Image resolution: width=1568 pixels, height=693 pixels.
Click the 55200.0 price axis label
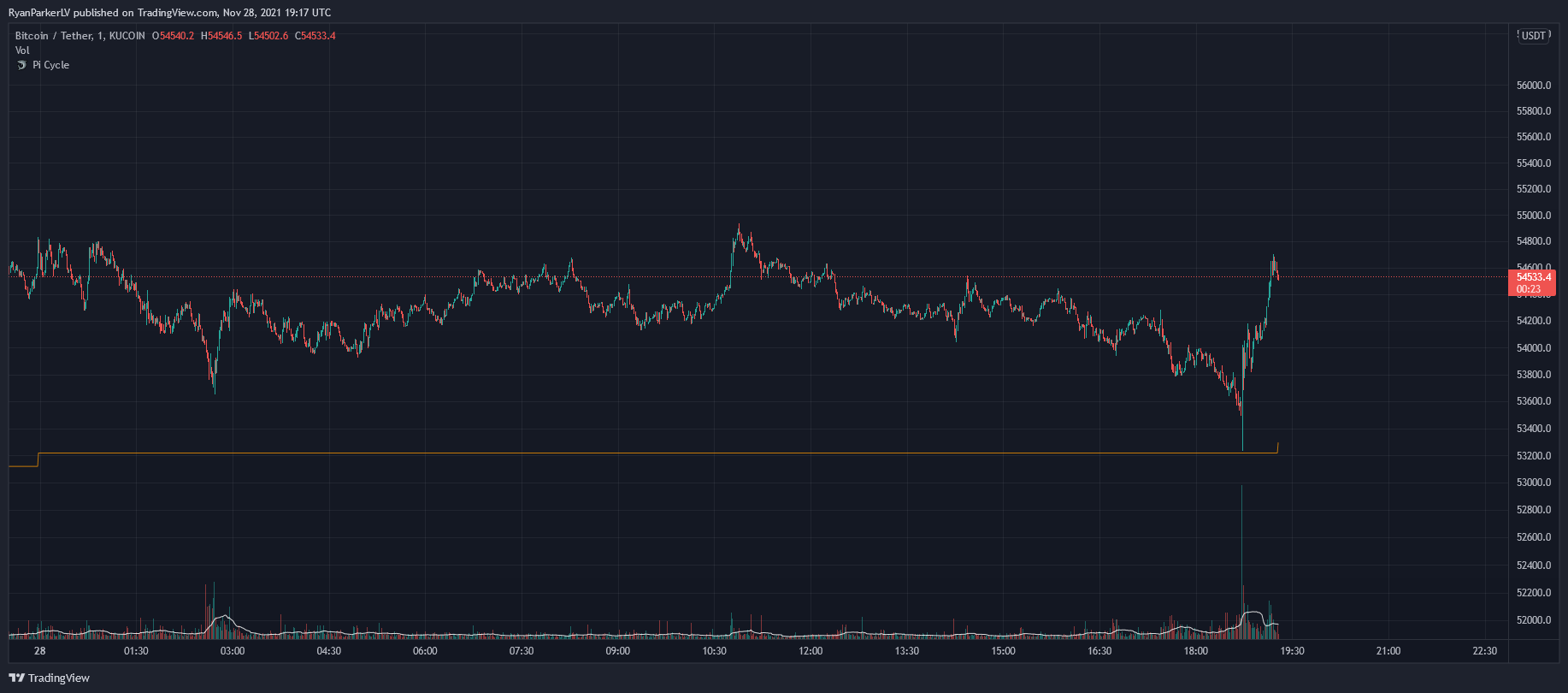(x=1533, y=189)
